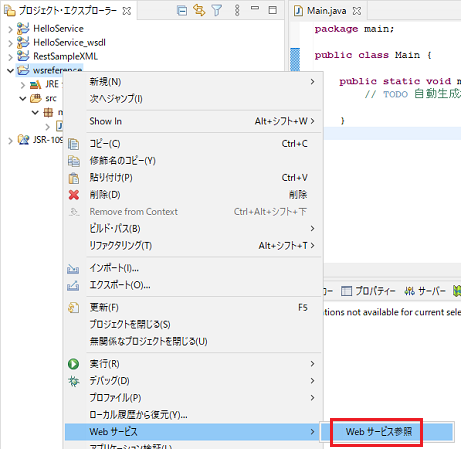This screenshot has height=449, width=461.
Task: Open the 新規(N) submenu
Action: [193, 82]
